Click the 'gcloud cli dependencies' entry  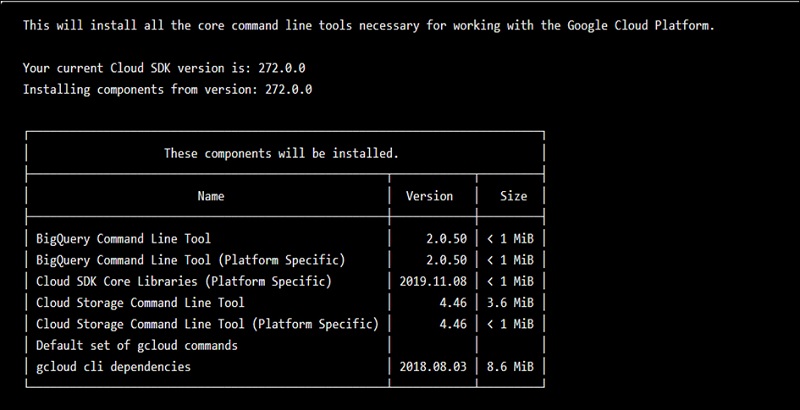pos(113,366)
